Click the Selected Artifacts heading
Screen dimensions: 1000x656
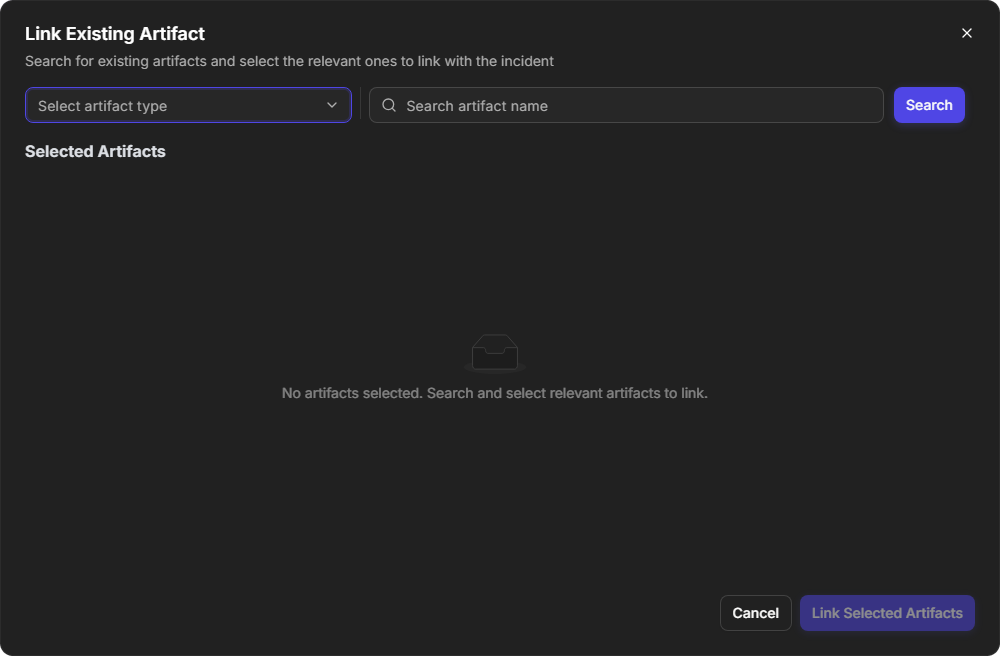(x=95, y=151)
